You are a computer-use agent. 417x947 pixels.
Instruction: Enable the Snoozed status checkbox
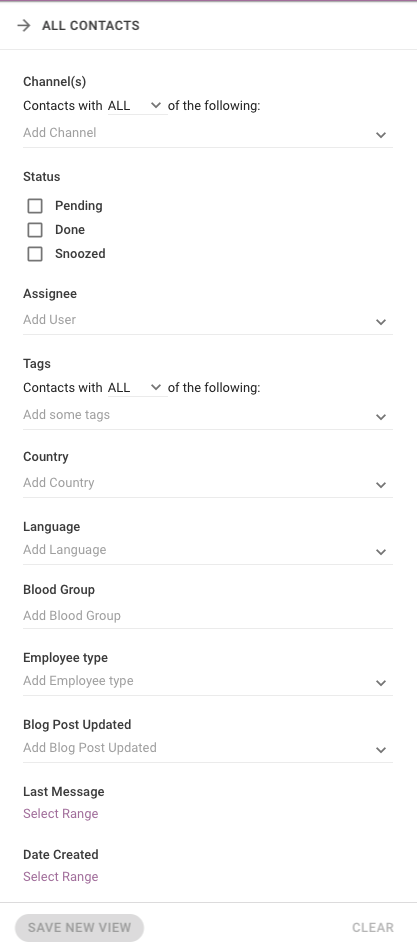(35, 254)
